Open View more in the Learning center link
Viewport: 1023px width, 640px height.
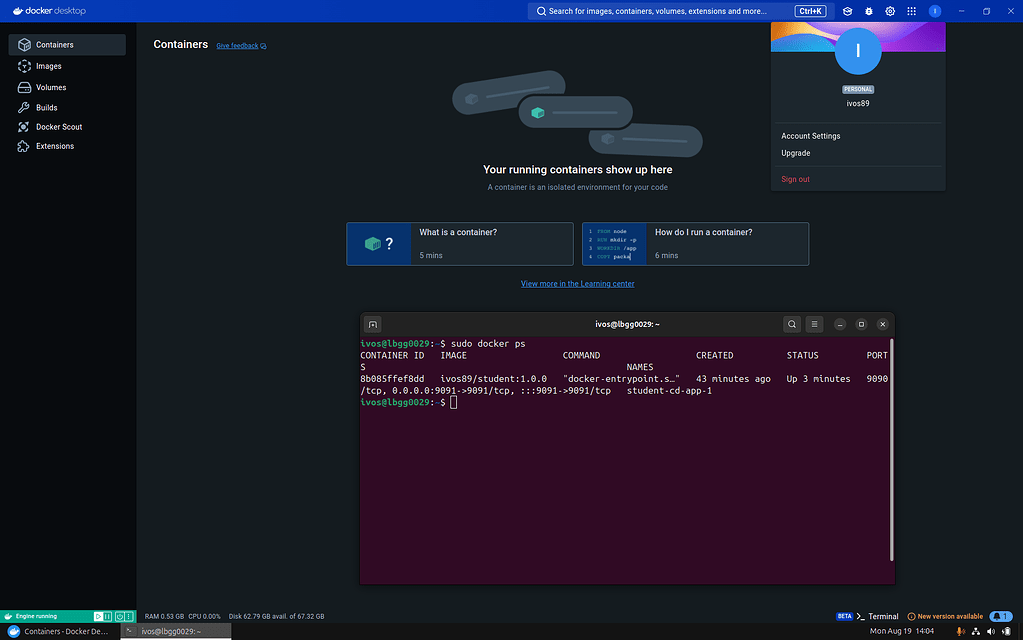[x=577, y=283]
